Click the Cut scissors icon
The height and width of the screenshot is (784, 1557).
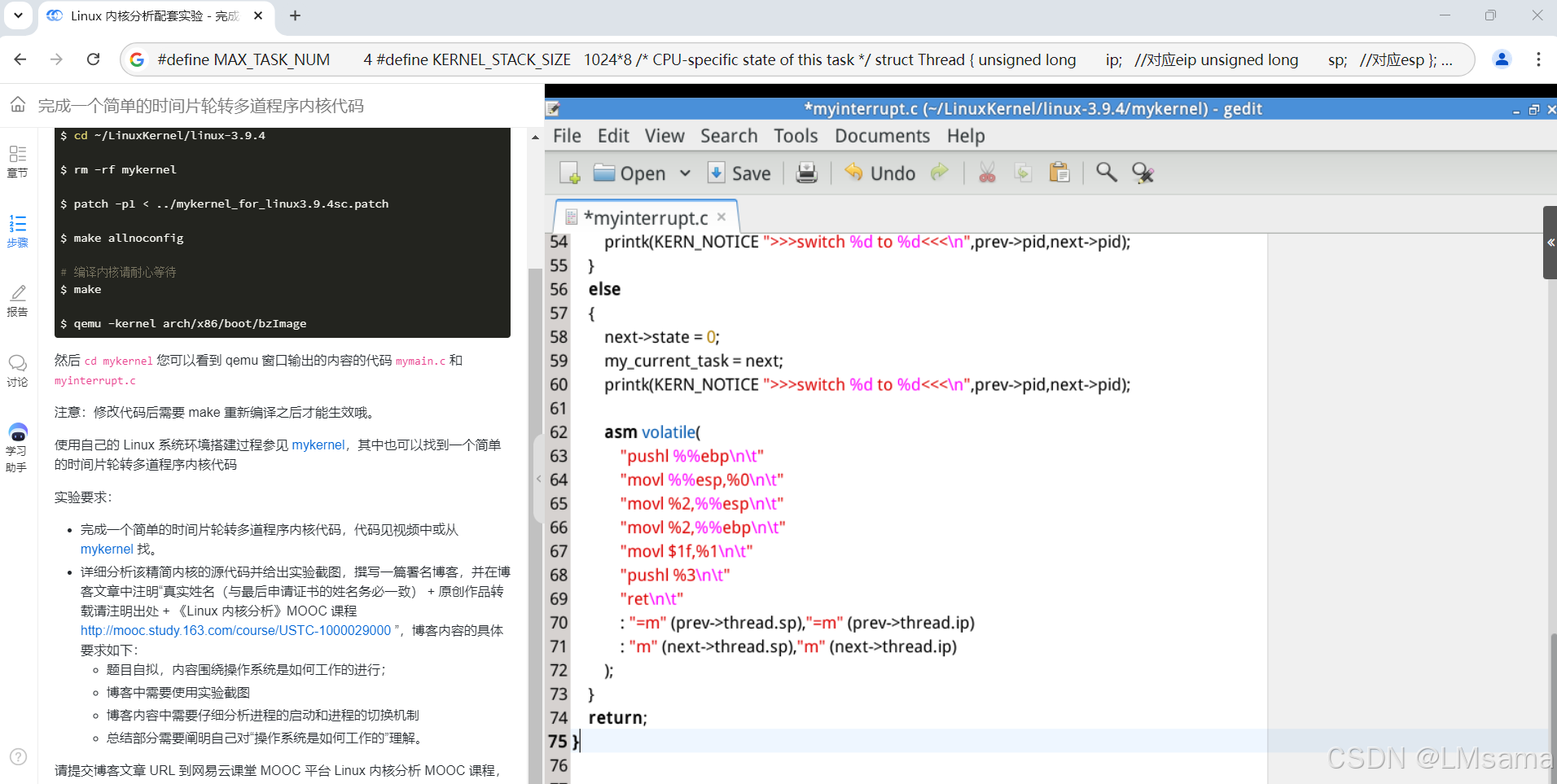pos(987,173)
